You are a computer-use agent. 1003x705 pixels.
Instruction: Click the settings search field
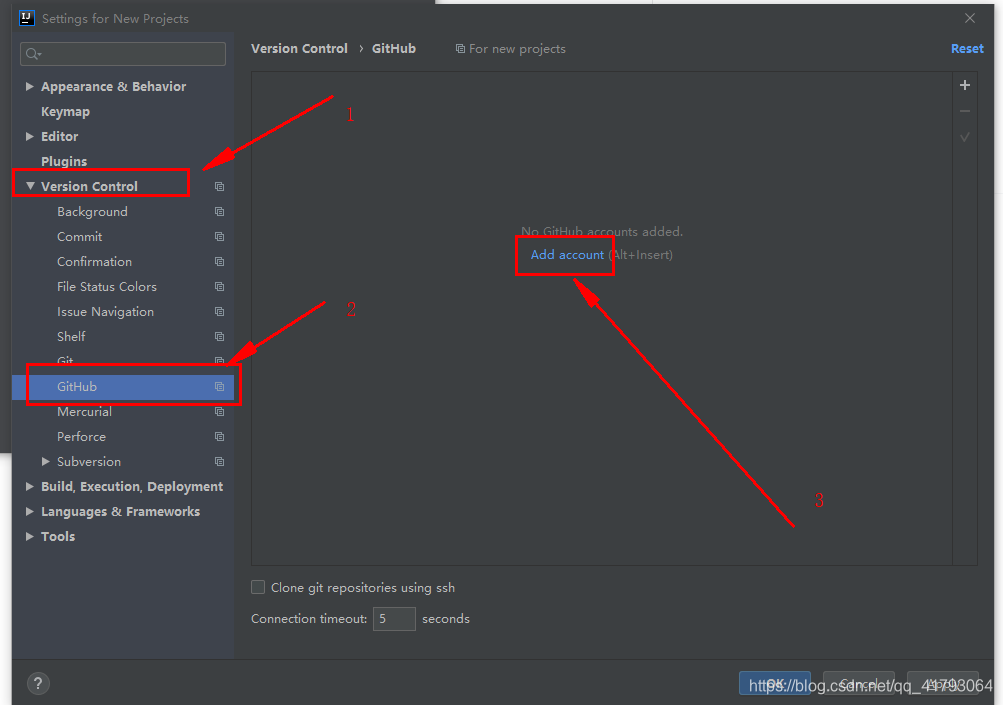[123, 54]
